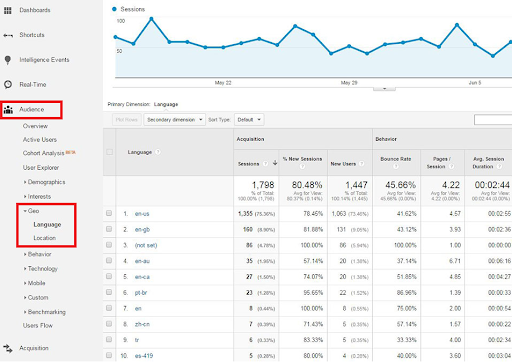Click the table search input field
Image resolution: width=512 pixels, height=362 pixels.
[x=493, y=120]
